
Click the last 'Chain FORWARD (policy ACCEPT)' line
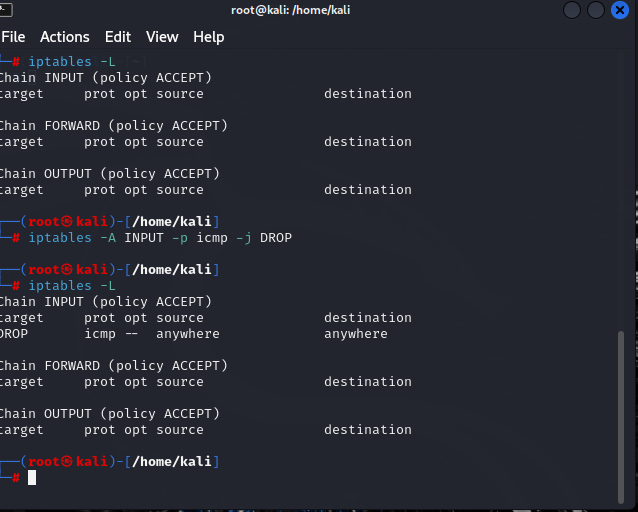tap(114, 366)
